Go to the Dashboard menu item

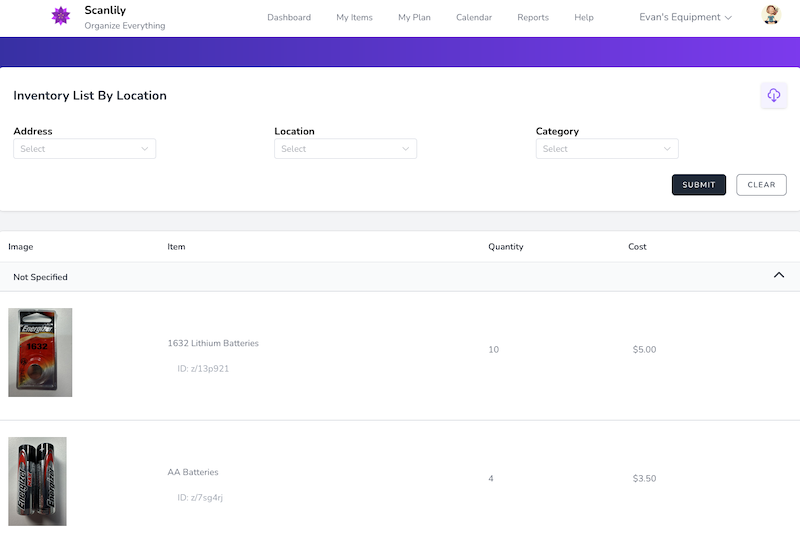(x=289, y=17)
